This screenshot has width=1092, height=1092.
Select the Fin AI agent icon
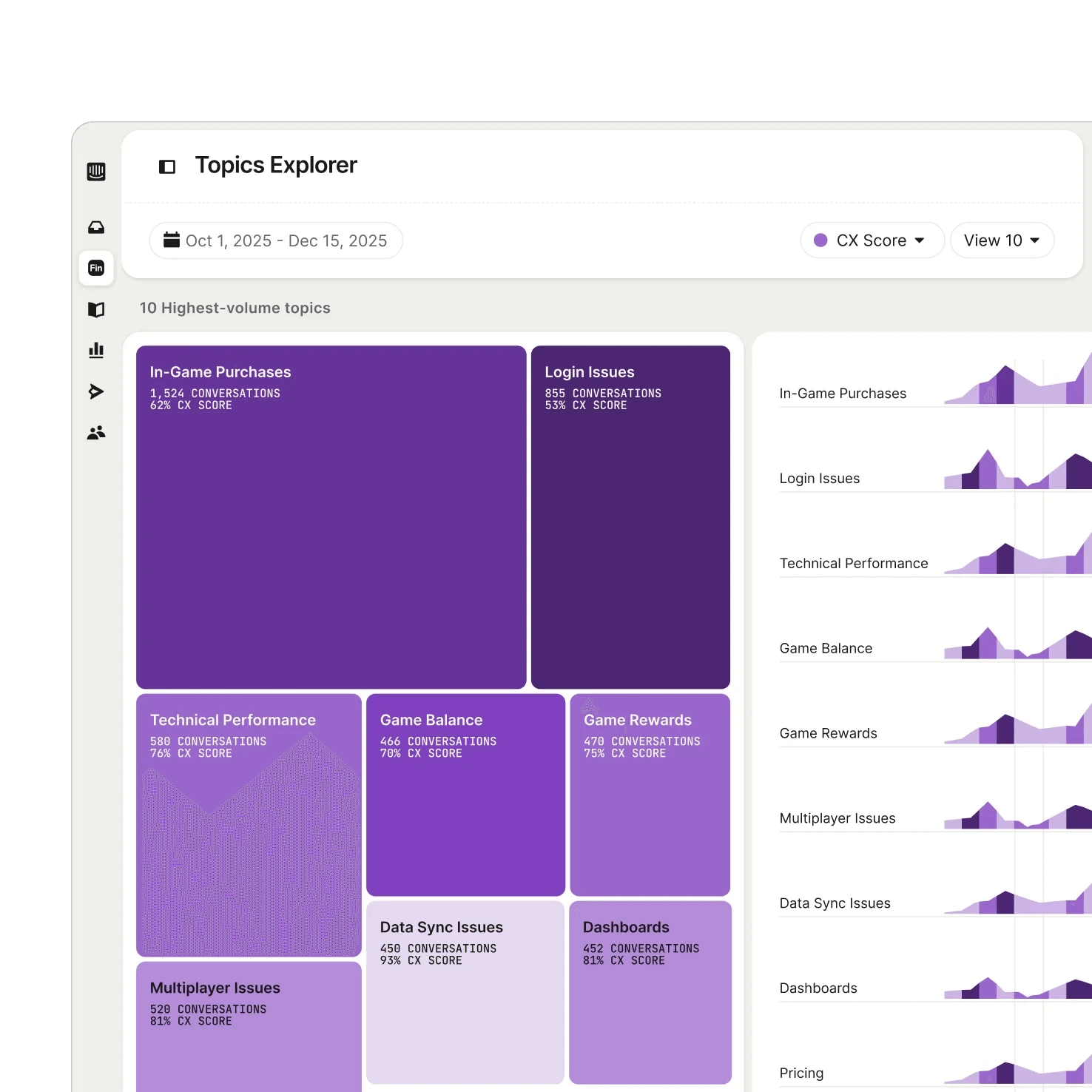point(96,268)
